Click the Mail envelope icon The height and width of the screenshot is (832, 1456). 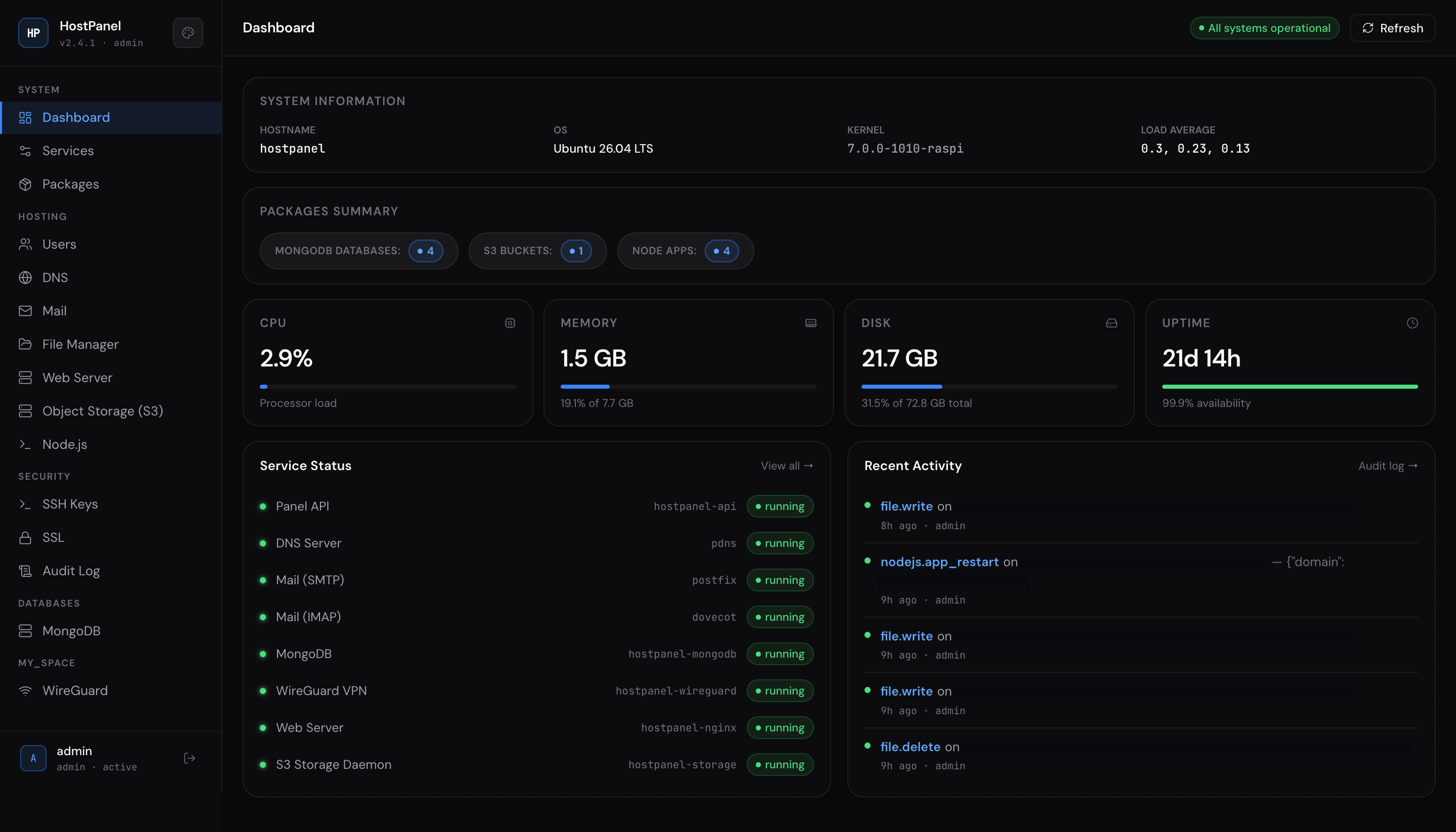tap(25, 311)
